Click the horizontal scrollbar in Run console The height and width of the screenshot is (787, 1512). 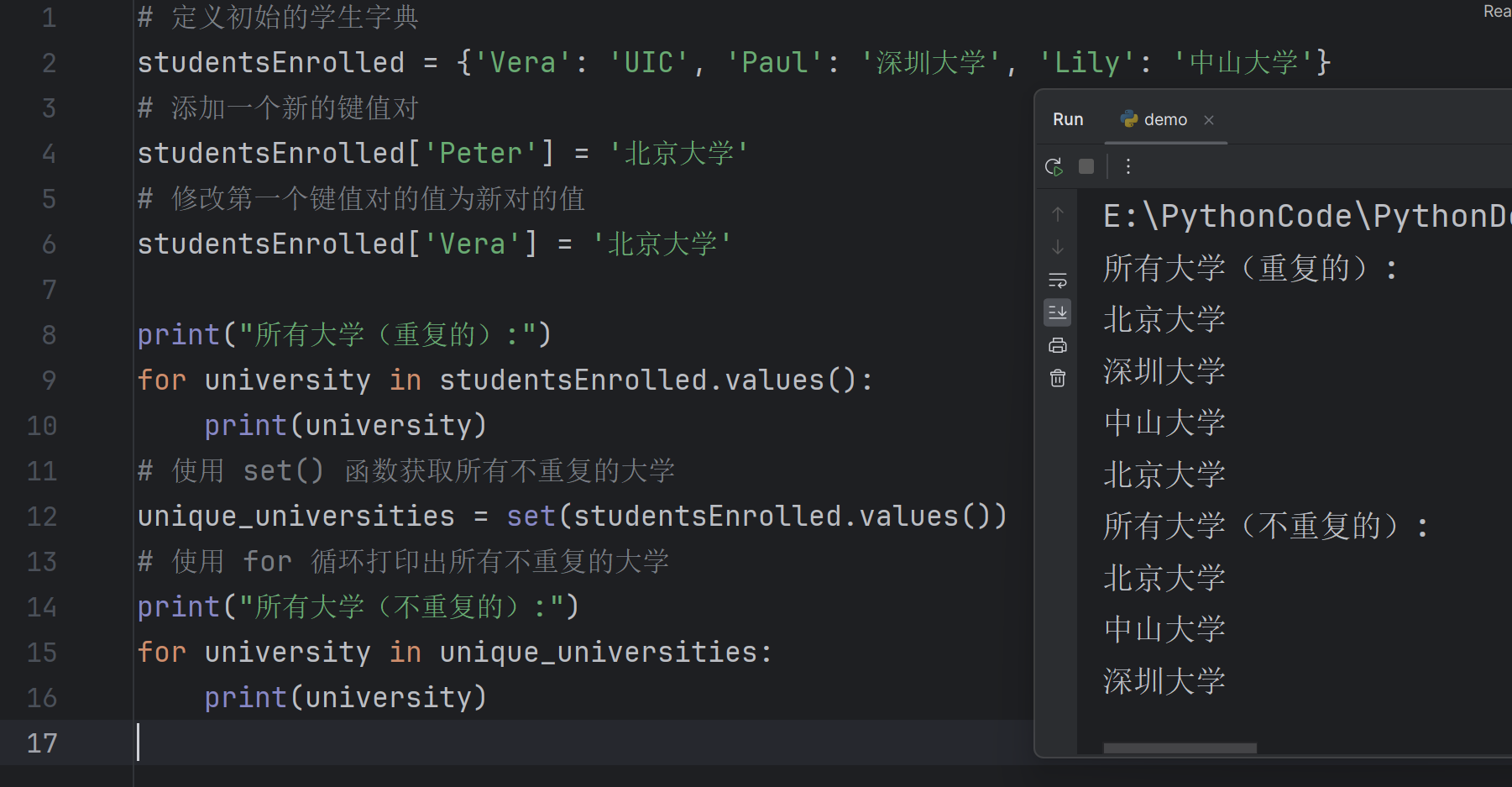(x=1180, y=748)
